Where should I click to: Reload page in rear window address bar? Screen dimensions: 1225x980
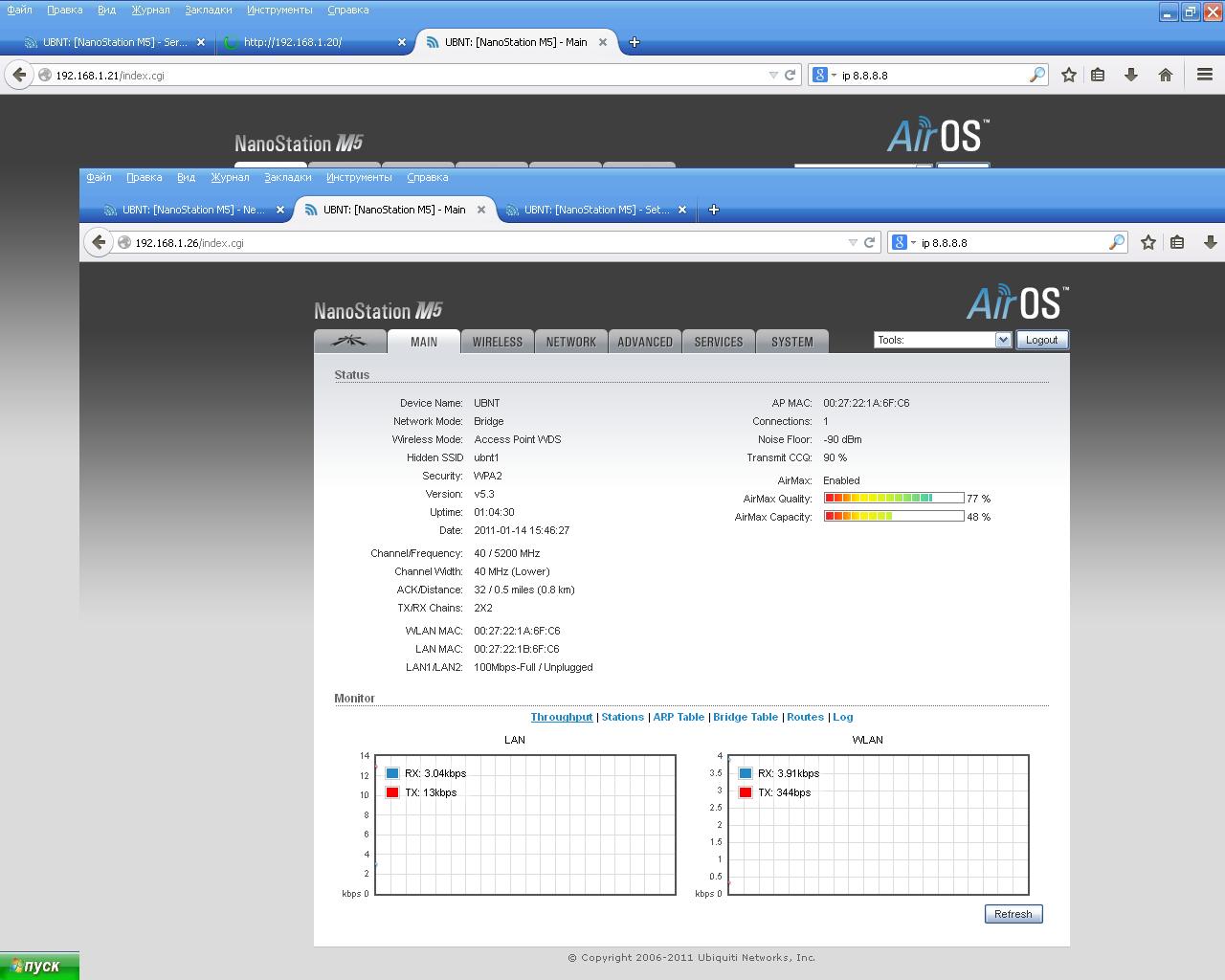pos(790,75)
